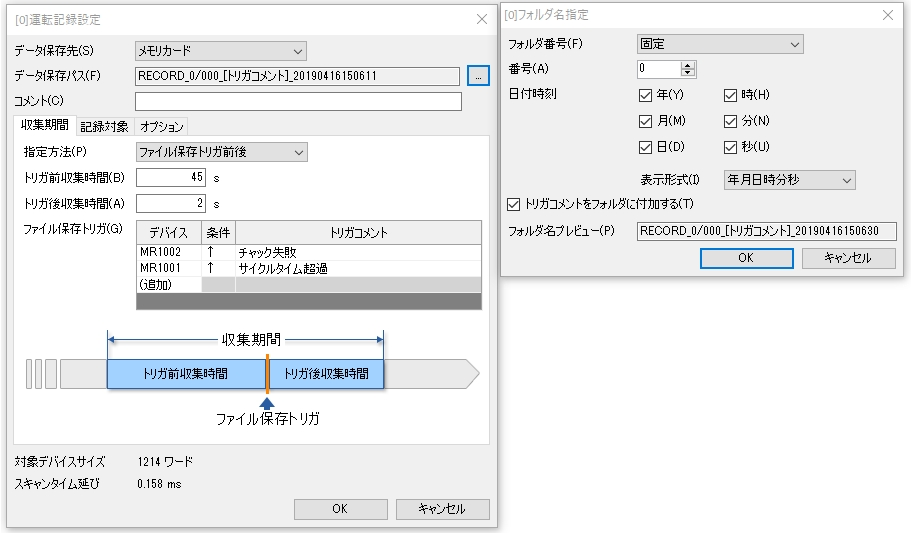Click the browse (...) button for save path
The width and height of the screenshot is (911, 533).
pos(478,76)
